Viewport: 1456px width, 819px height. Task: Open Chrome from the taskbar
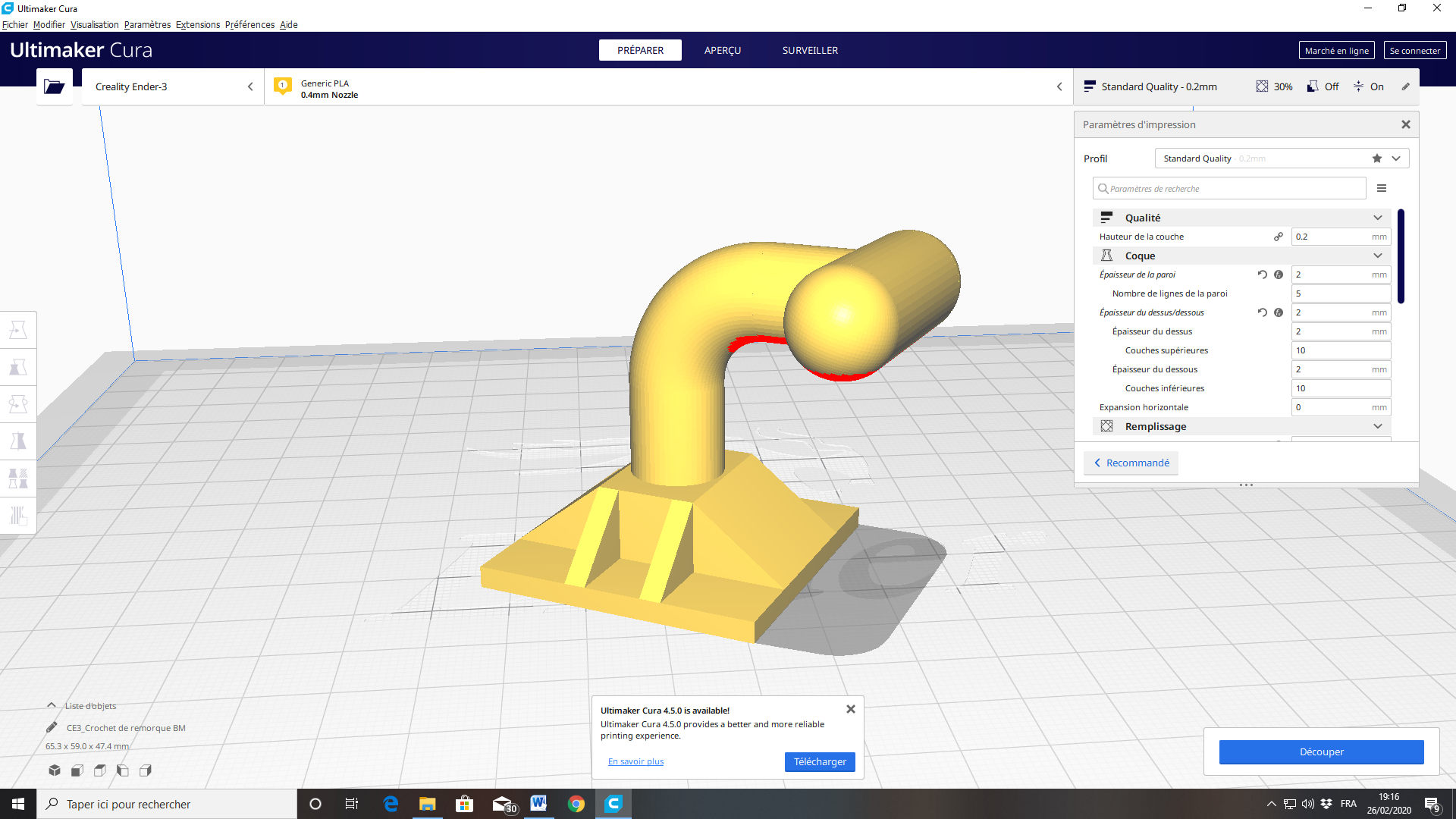pyautogui.click(x=576, y=804)
